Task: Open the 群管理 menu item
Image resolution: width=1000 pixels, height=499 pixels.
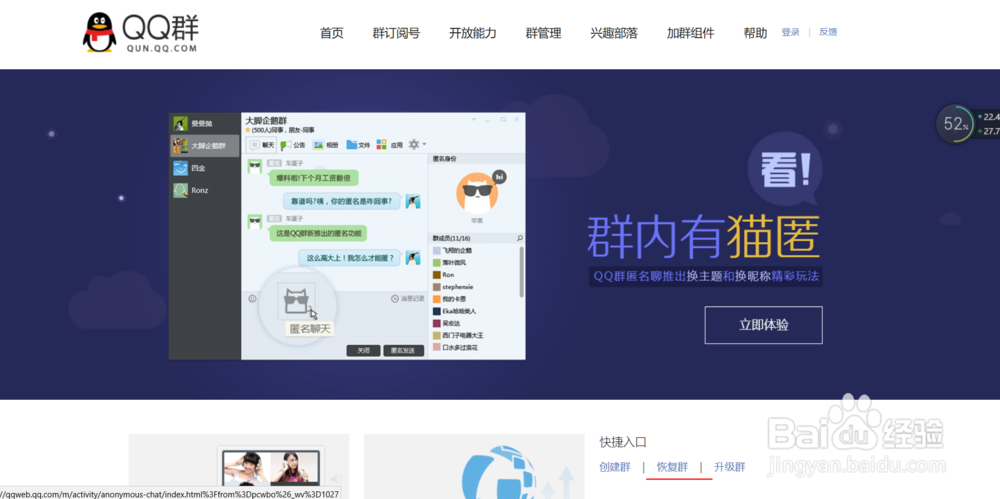Action: (x=543, y=33)
